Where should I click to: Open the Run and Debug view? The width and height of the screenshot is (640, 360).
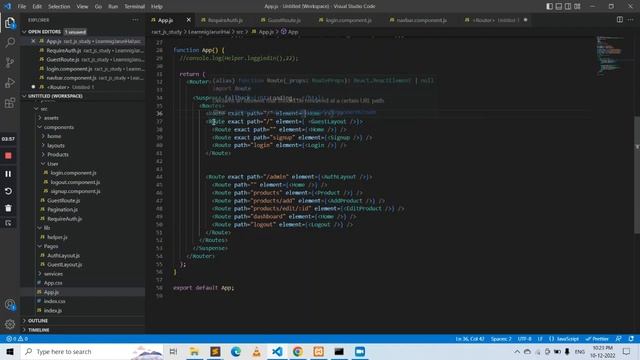[10, 83]
